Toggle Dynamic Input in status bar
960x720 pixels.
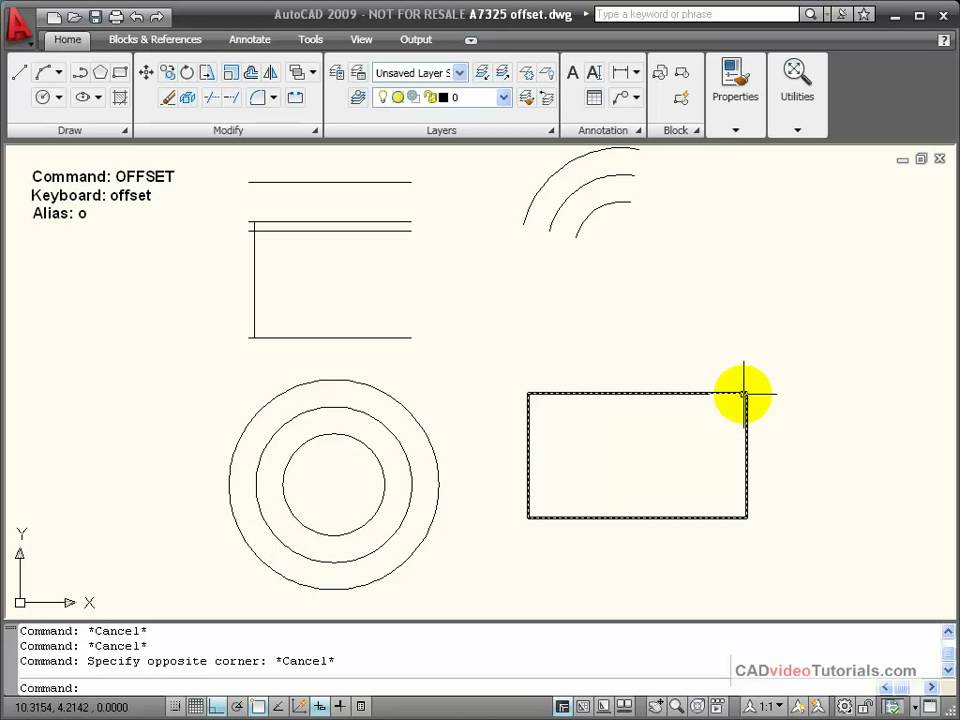click(x=320, y=707)
